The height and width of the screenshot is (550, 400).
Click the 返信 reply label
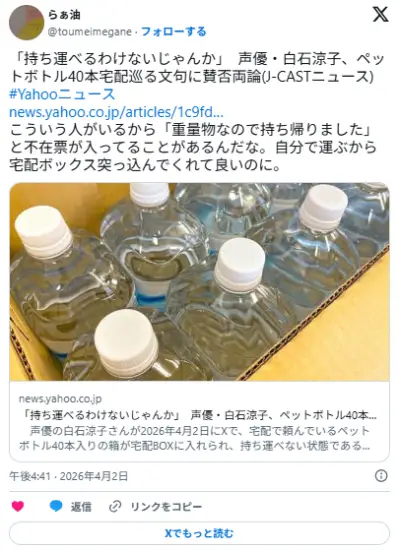click(x=81, y=507)
